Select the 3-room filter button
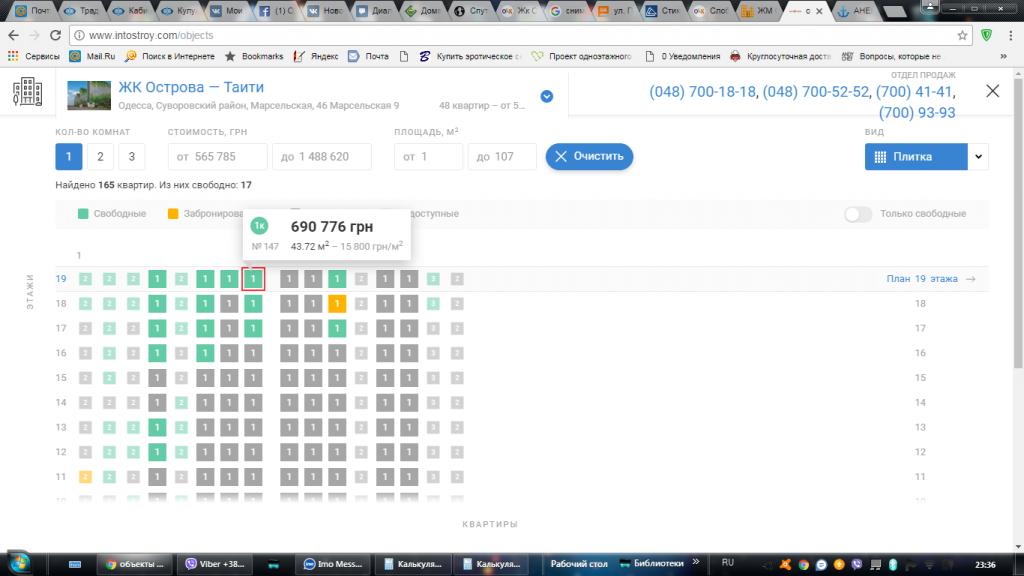 tap(131, 157)
